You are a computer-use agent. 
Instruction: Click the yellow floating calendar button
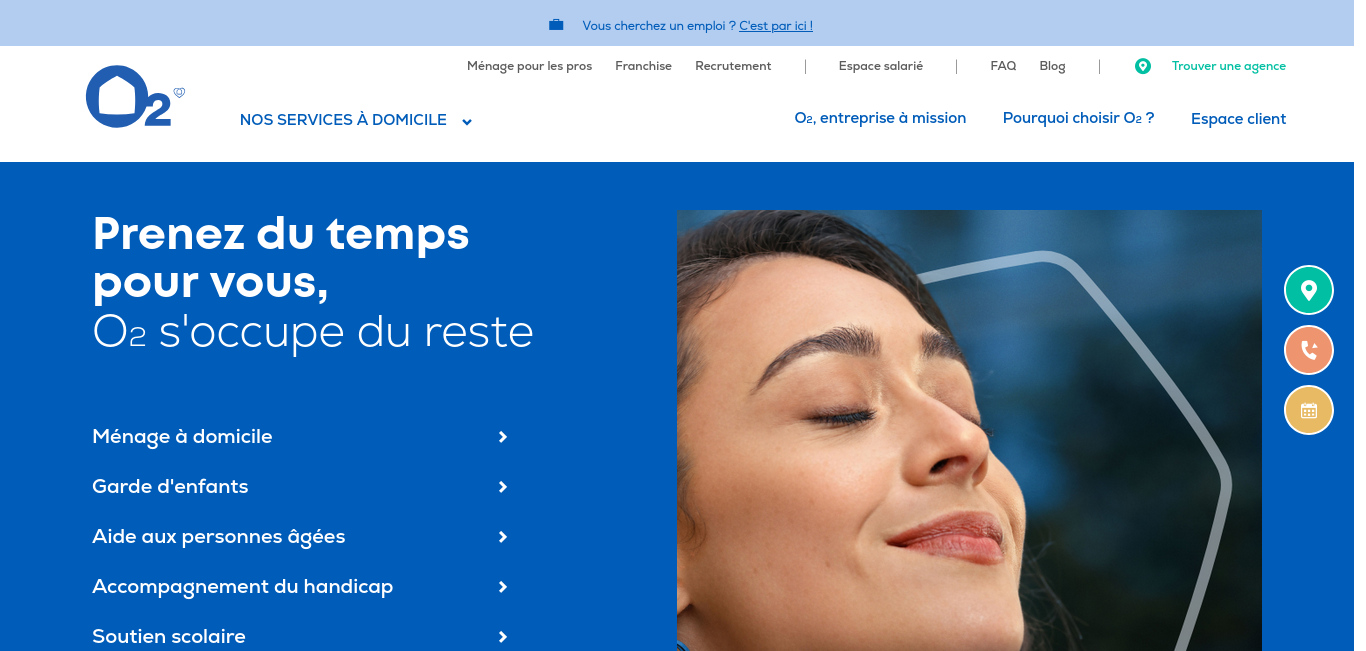1309,410
